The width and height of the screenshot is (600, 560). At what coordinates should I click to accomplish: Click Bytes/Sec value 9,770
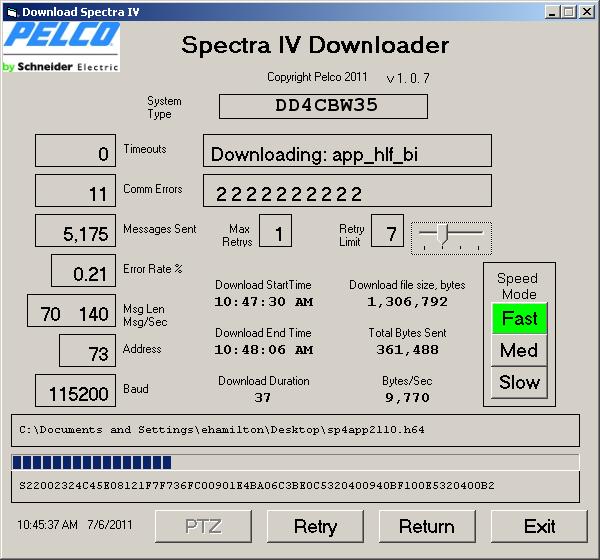point(407,398)
